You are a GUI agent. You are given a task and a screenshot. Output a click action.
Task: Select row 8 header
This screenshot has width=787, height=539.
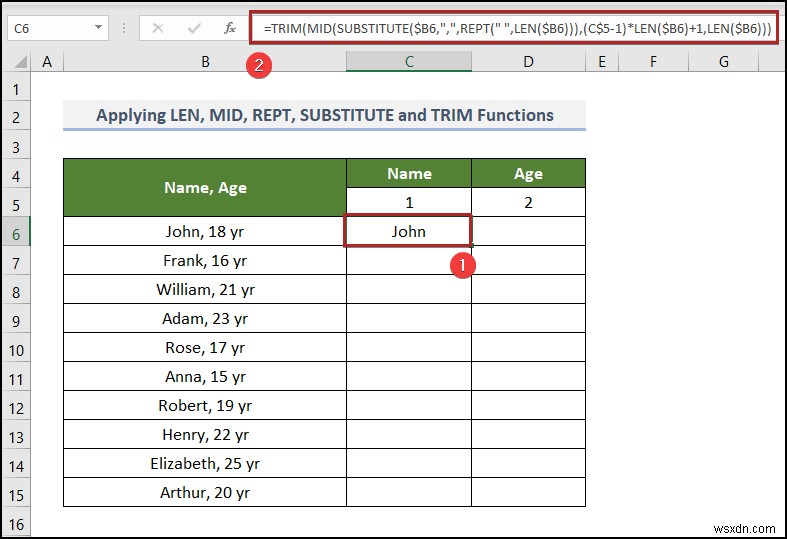(16, 292)
